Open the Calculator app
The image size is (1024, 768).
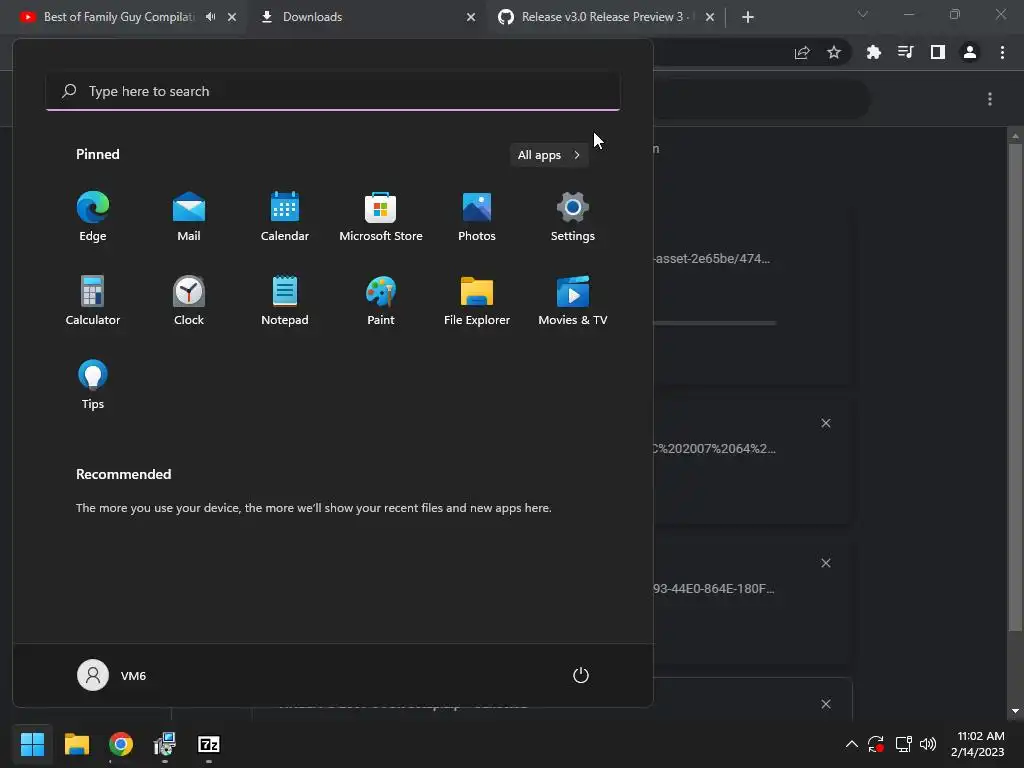click(93, 300)
